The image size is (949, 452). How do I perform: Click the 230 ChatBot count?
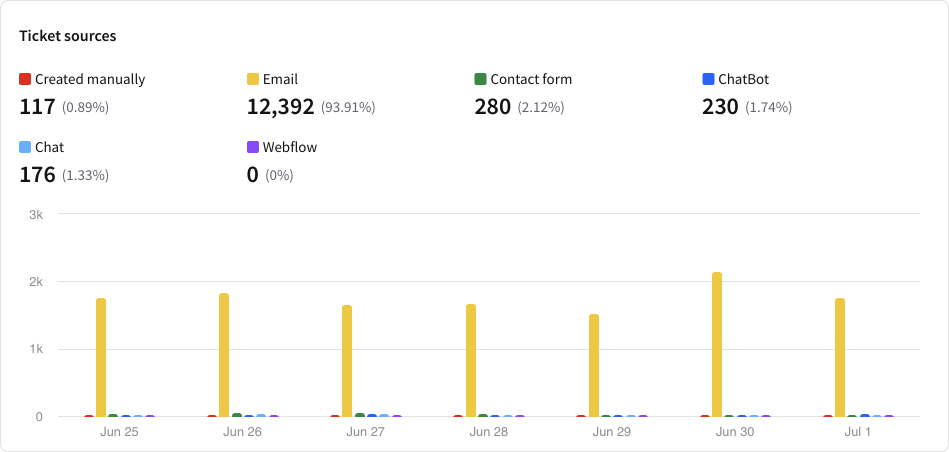[x=720, y=107]
